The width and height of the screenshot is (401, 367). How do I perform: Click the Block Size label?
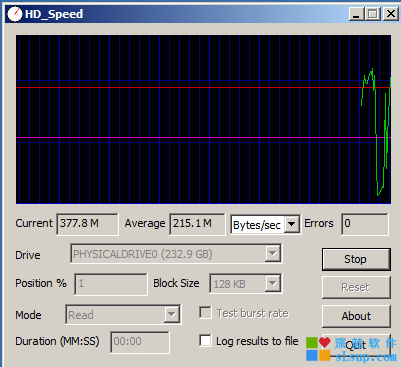coord(176,283)
